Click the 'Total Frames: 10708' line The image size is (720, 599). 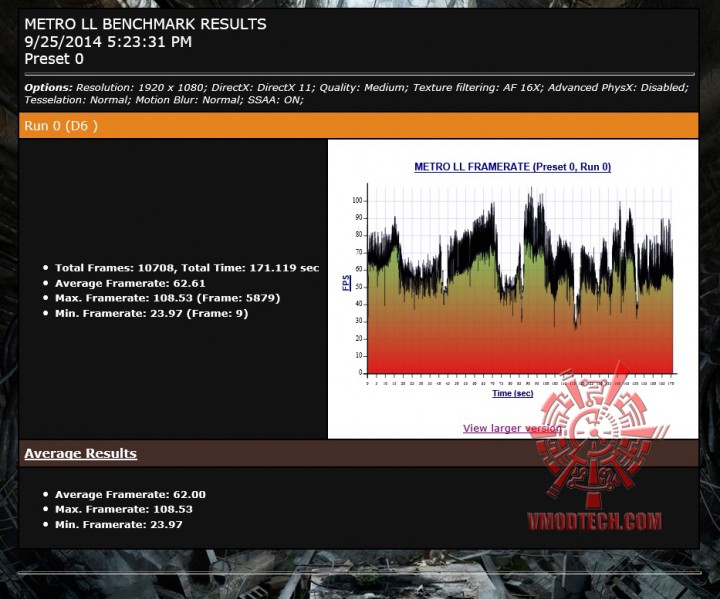[187, 268]
